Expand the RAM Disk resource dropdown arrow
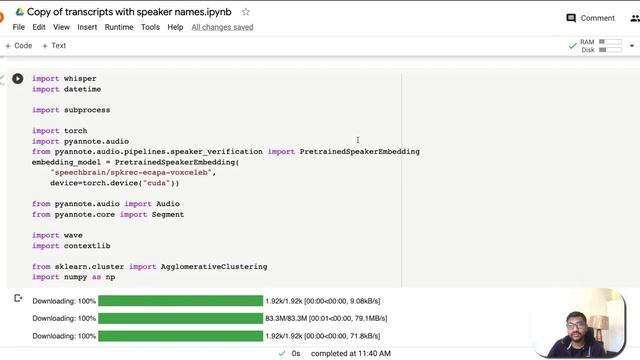Viewport: 640px width, 360px height. coord(632,46)
